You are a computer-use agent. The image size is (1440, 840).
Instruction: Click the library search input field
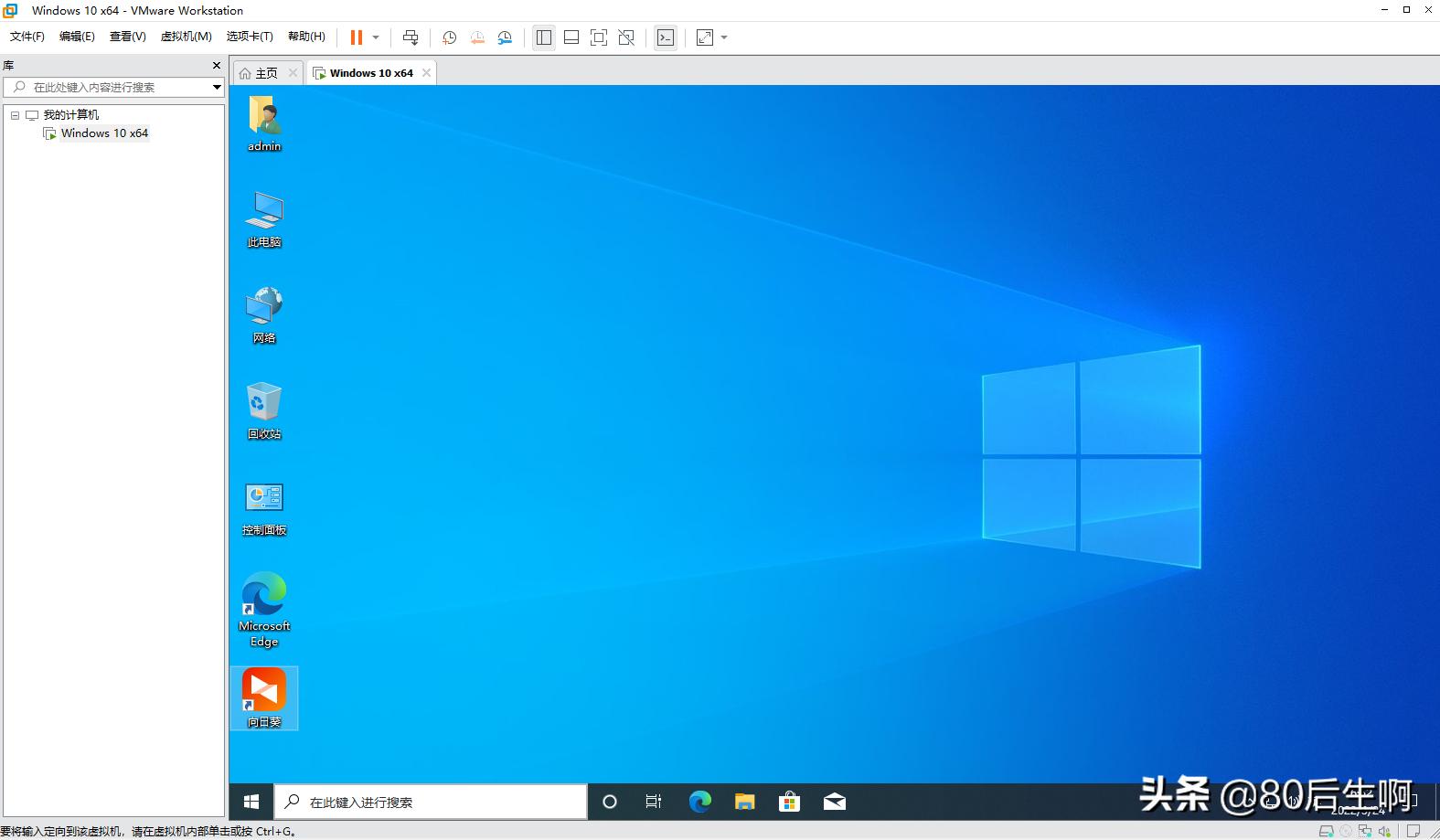click(x=114, y=88)
